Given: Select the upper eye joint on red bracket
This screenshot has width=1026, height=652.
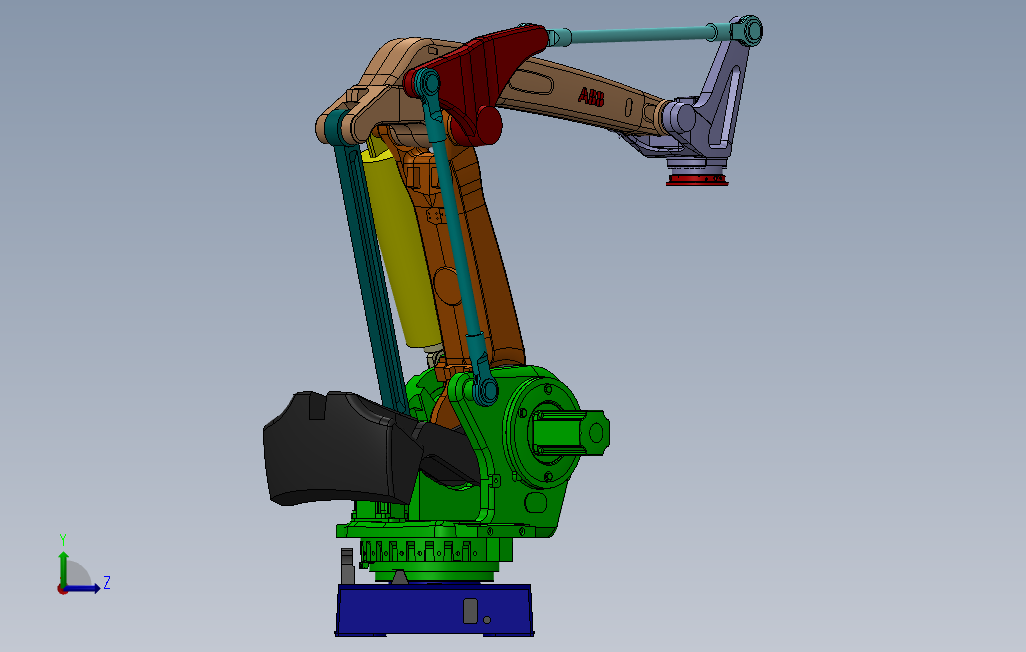Looking at the screenshot, I should click(x=428, y=82).
